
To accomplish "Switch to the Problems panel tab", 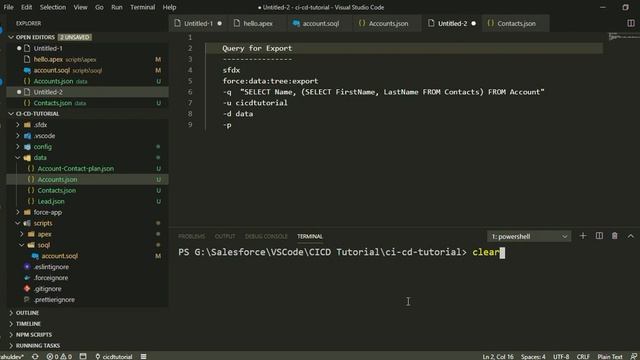I will click(191, 236).
